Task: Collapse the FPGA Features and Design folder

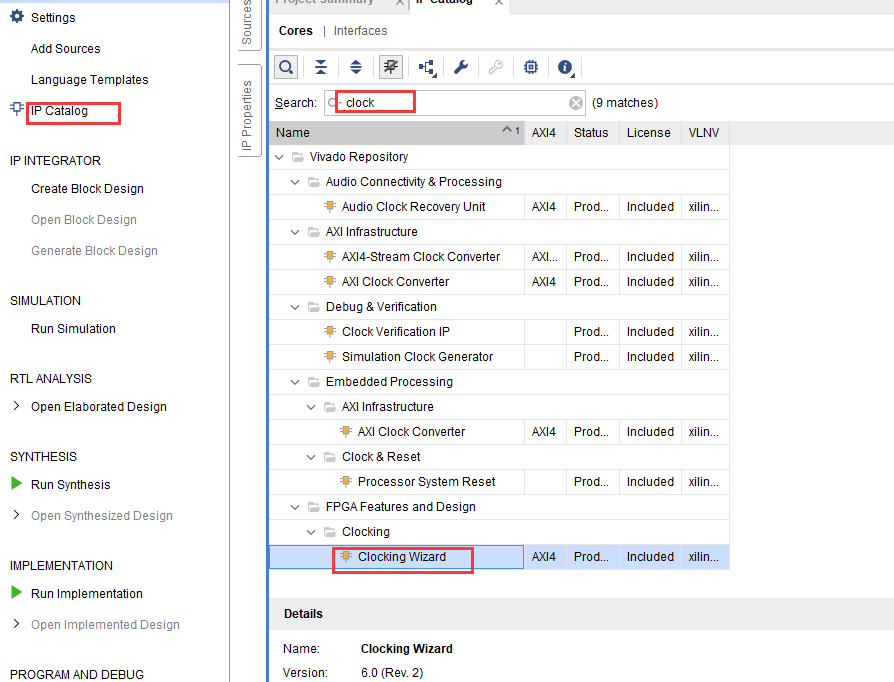Action: tap(295, 507)
